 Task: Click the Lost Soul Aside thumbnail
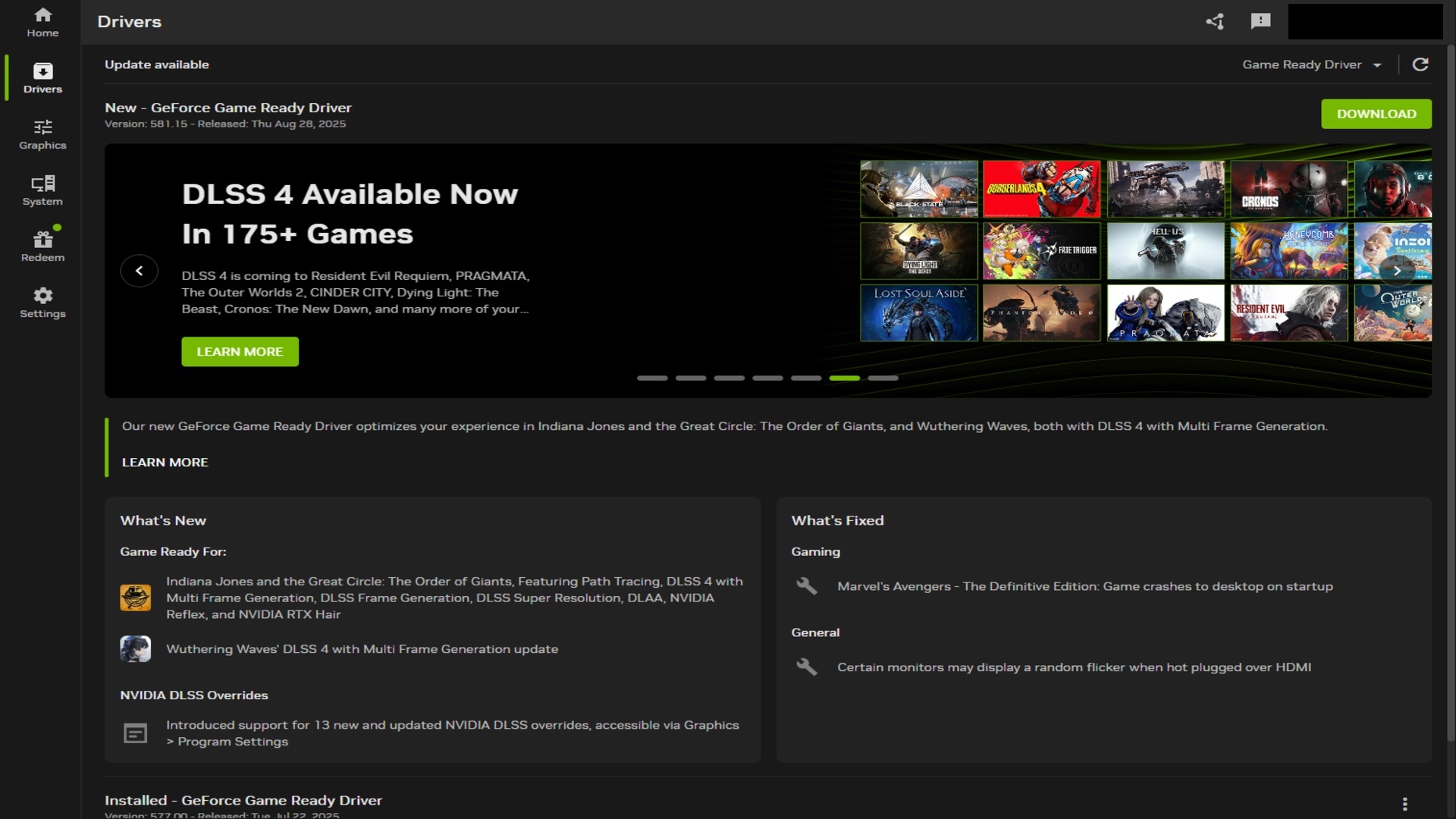click(x=919, y=312)
